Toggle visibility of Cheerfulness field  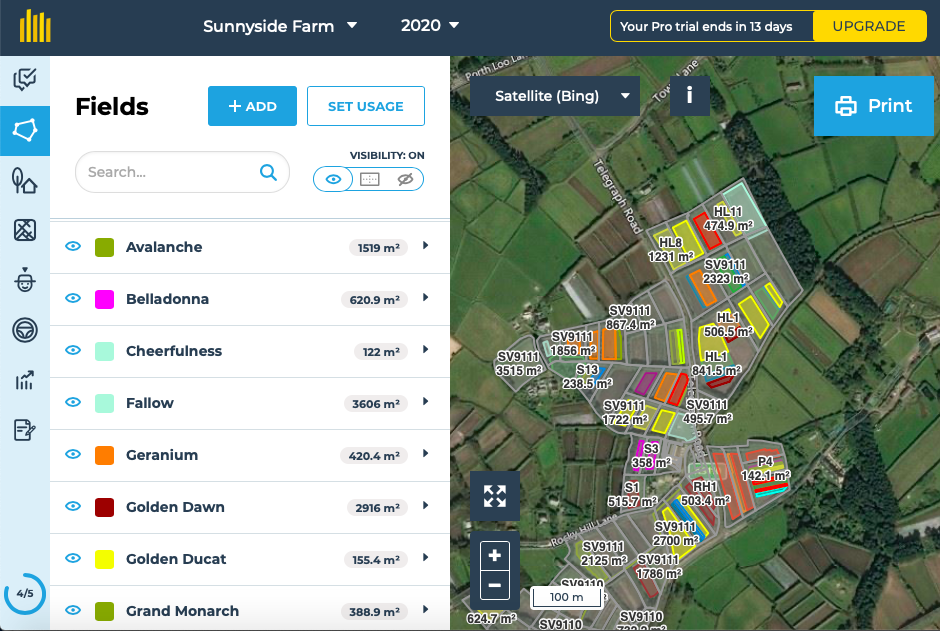point(73,350)
